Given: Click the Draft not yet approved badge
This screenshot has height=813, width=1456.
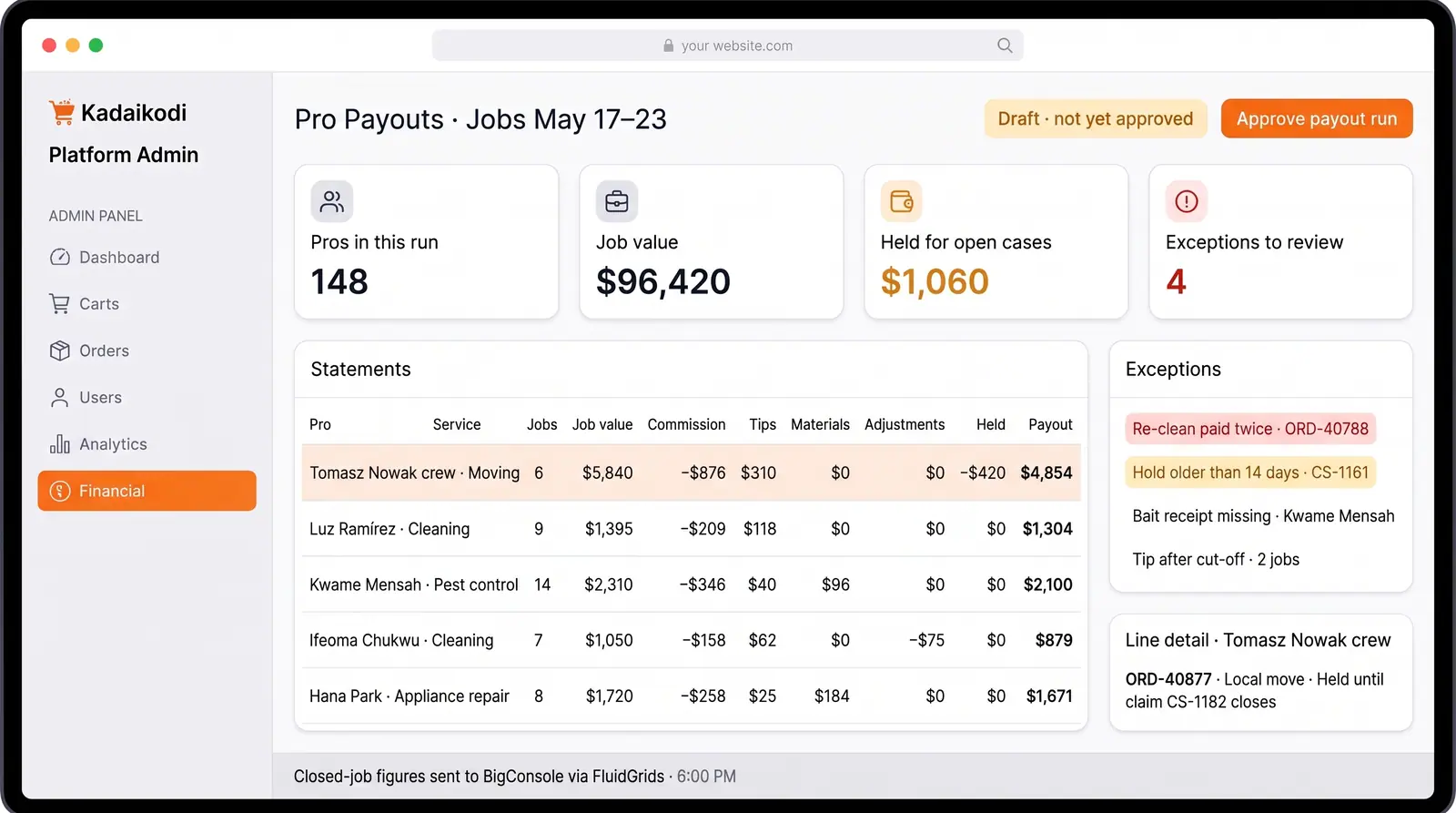Looking at the screenshot, I should point(1096,118).
